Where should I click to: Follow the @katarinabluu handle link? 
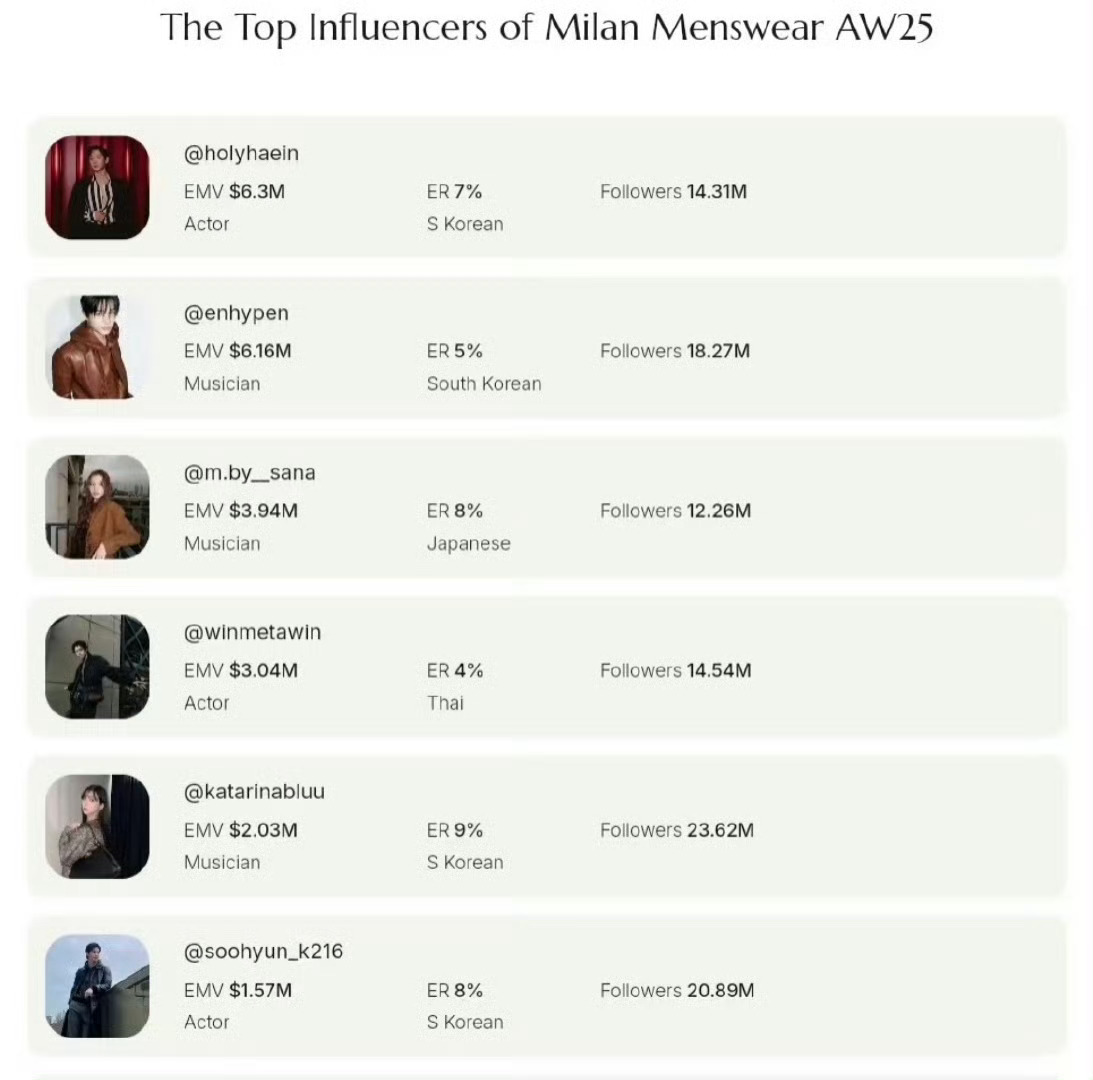(254, 792)
